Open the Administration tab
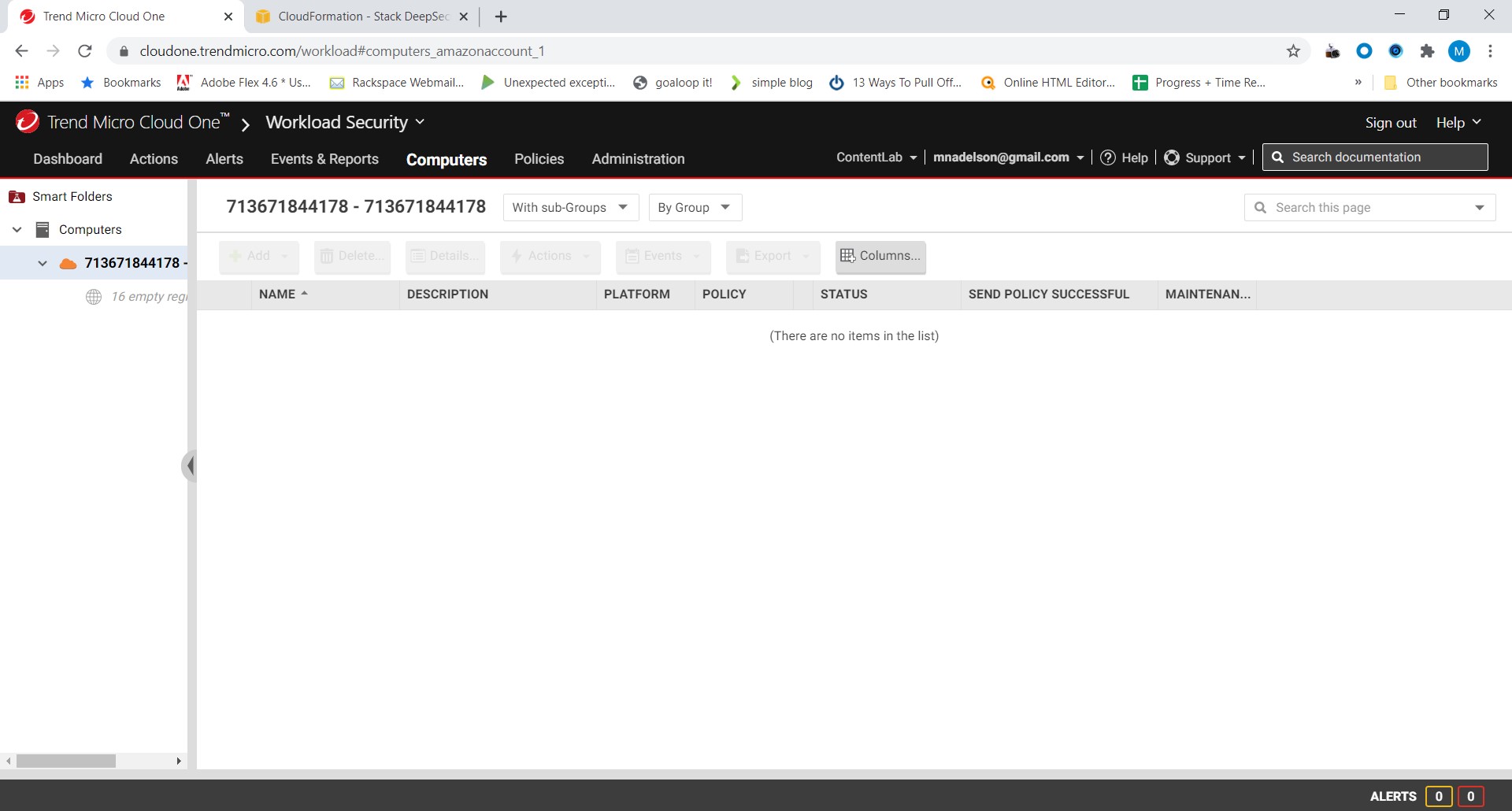The image size is (1512, 811). tap(638, 159)
